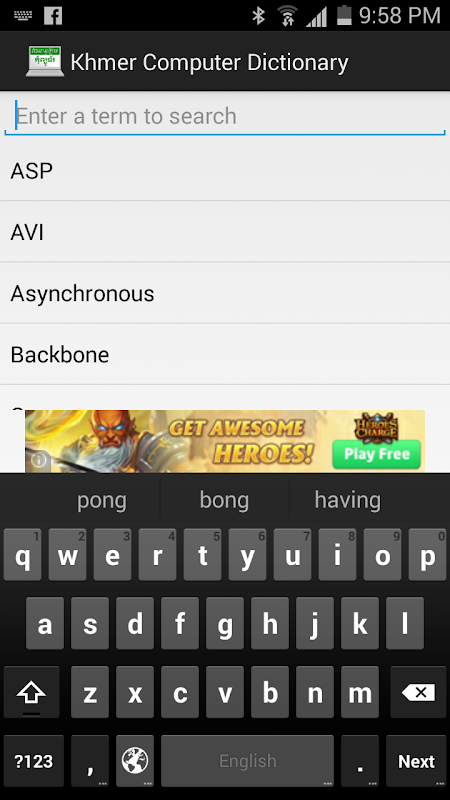Tap the Next key on the keyboard
This screenshot has width=450, height=800.
[416, 761]
